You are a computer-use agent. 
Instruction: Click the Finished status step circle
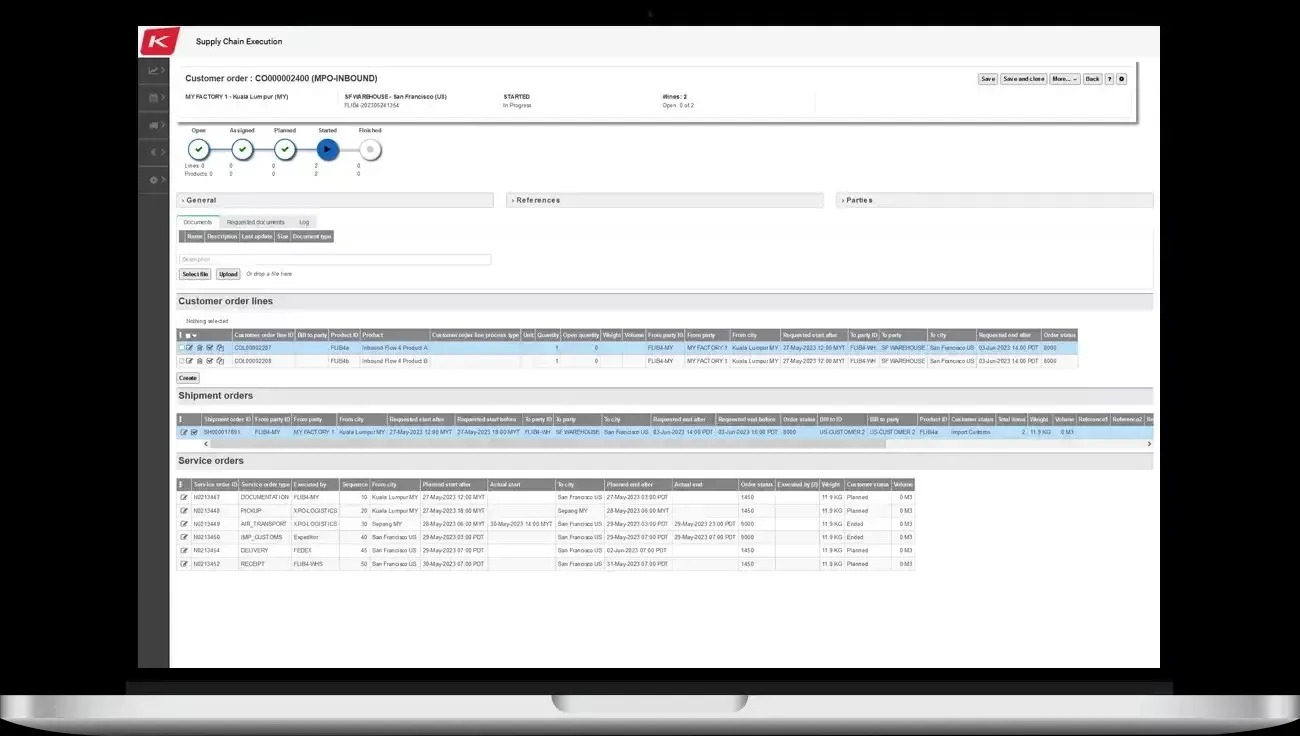point(370,150)
